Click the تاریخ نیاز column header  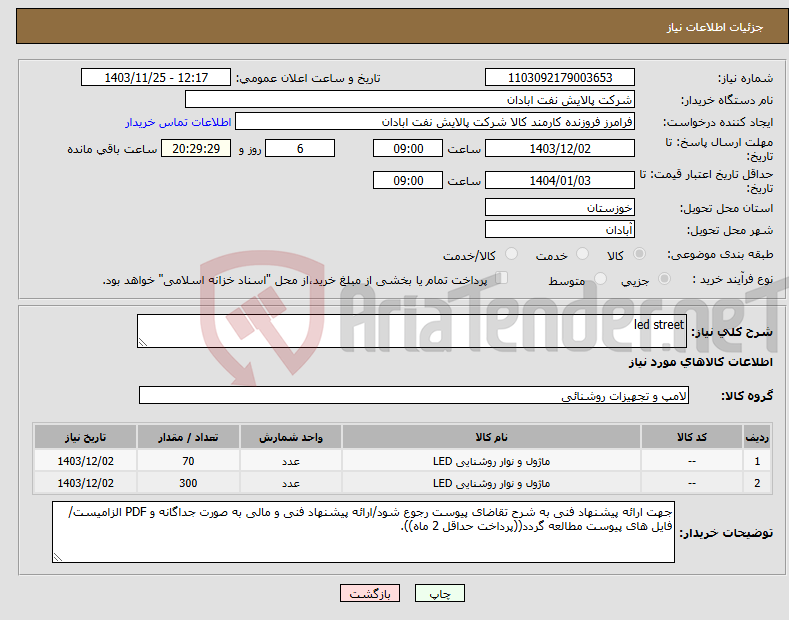pyautogui.click(x=86, y=437)
